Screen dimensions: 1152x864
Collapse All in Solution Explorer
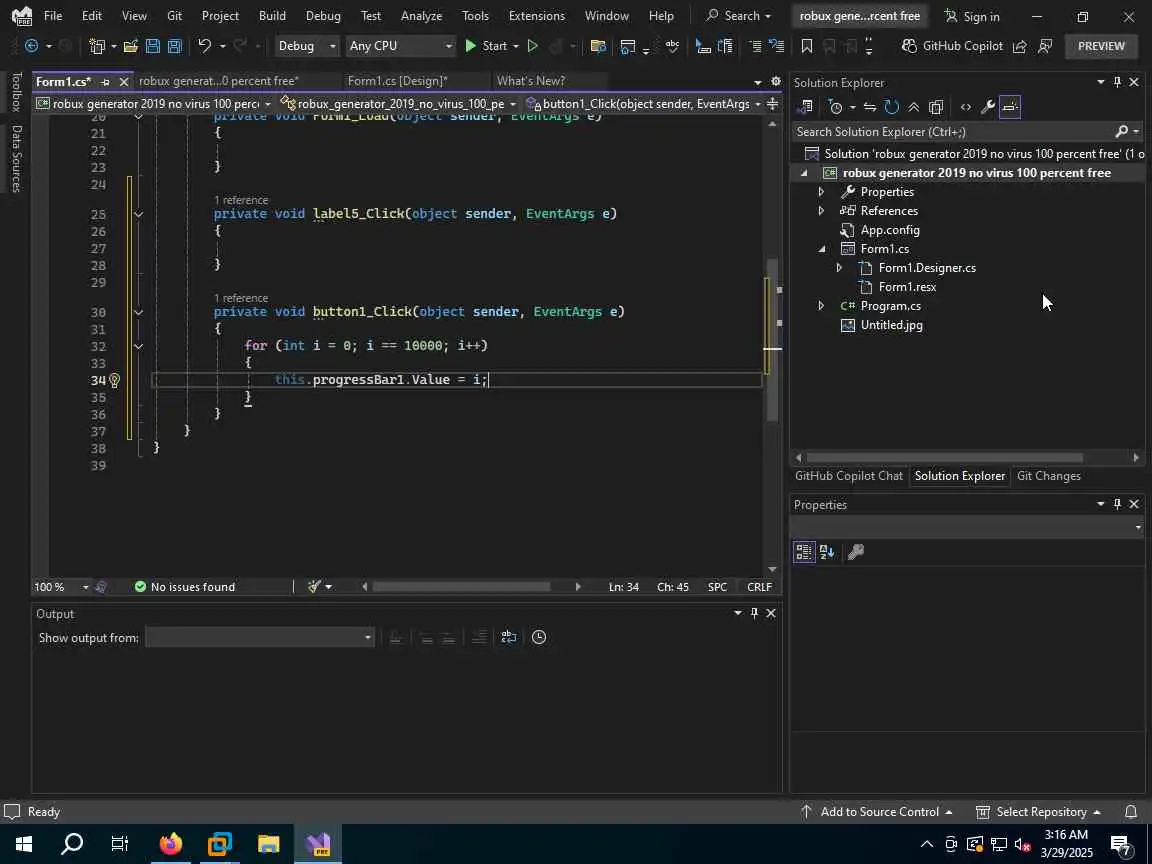[913, 107]
